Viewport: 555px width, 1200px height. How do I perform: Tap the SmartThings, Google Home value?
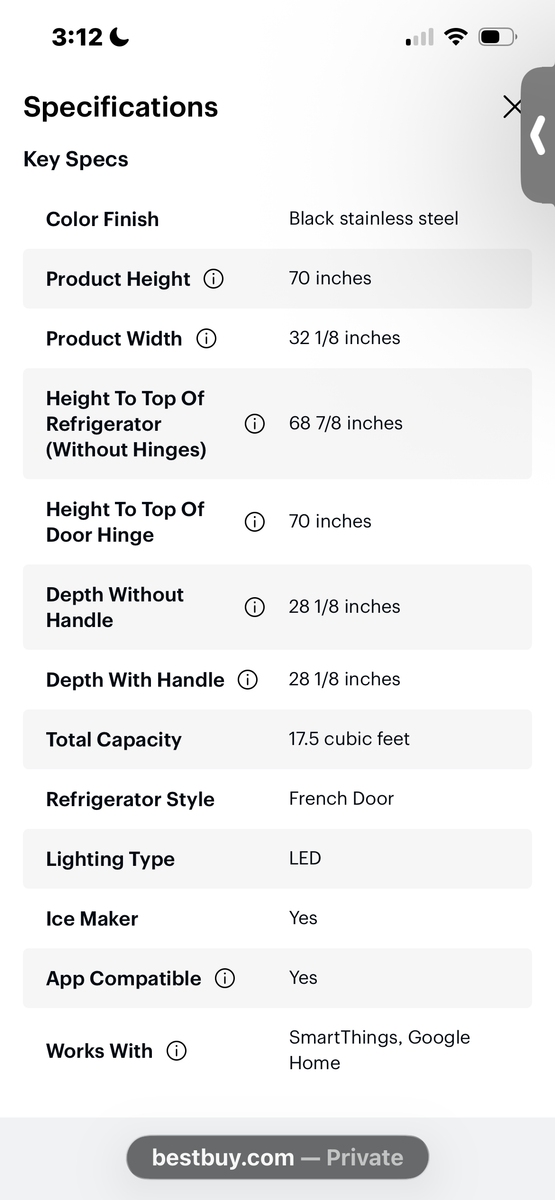point(379,1050)
